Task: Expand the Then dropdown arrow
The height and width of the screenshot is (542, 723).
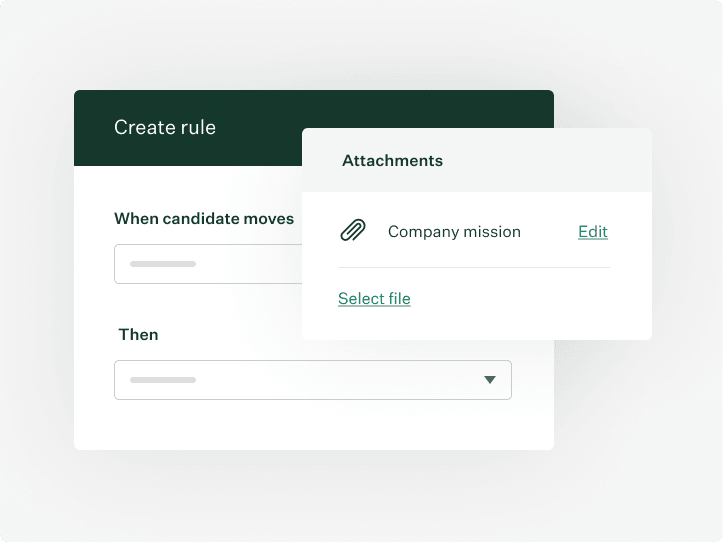Action: click(x=490, y=380)
